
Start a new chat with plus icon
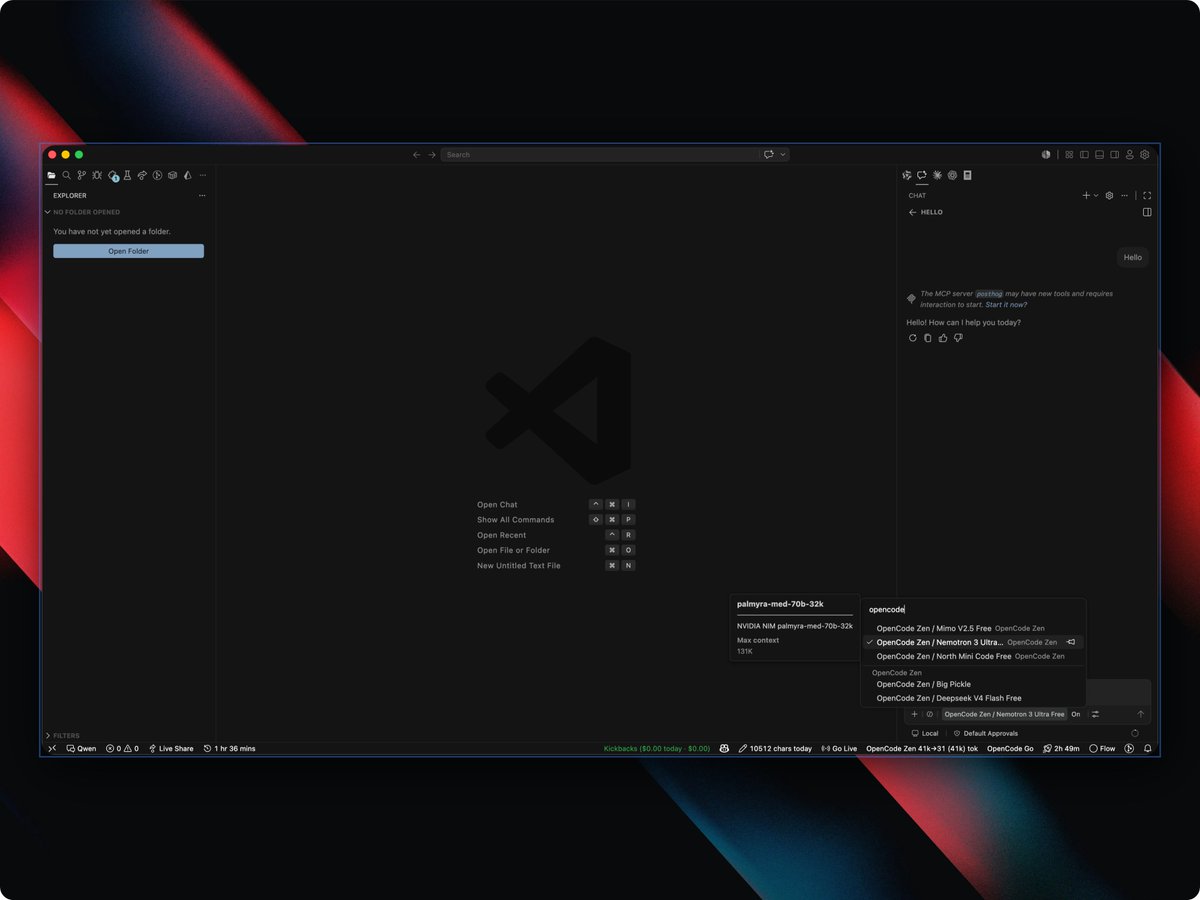point(1086,196)
